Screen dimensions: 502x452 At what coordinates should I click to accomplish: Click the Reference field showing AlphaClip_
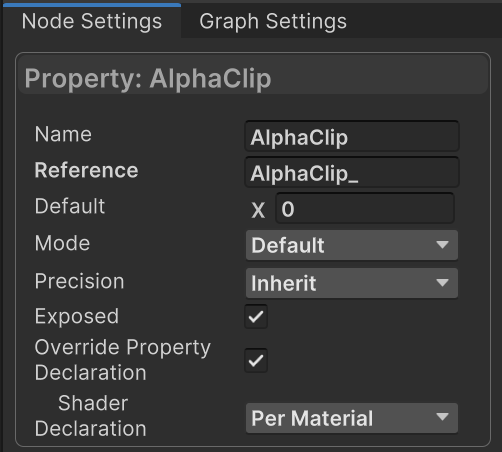pyautogui.click(x=352, y=173)
